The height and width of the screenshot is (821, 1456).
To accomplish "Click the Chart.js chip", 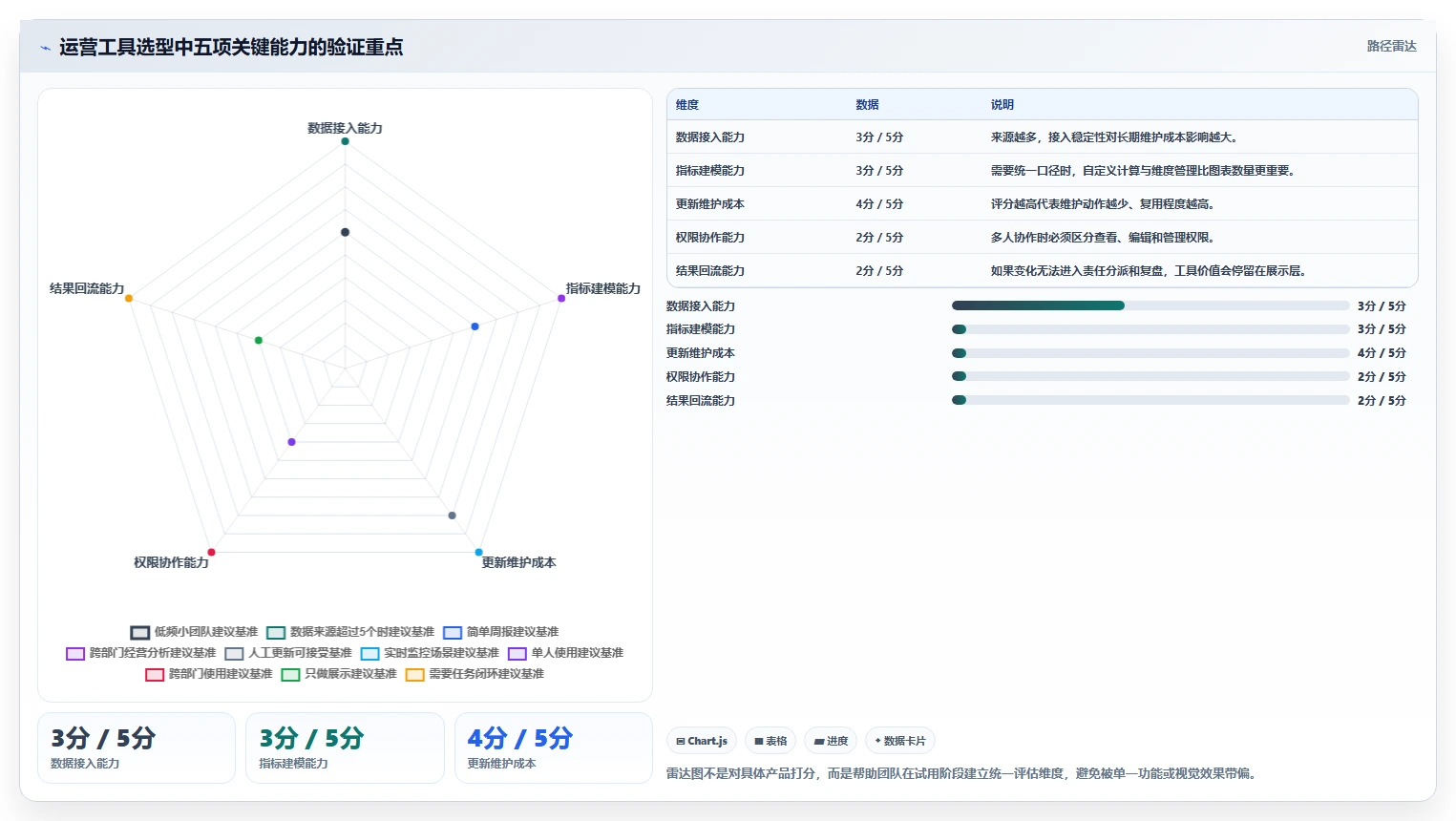I will [702, 741].
